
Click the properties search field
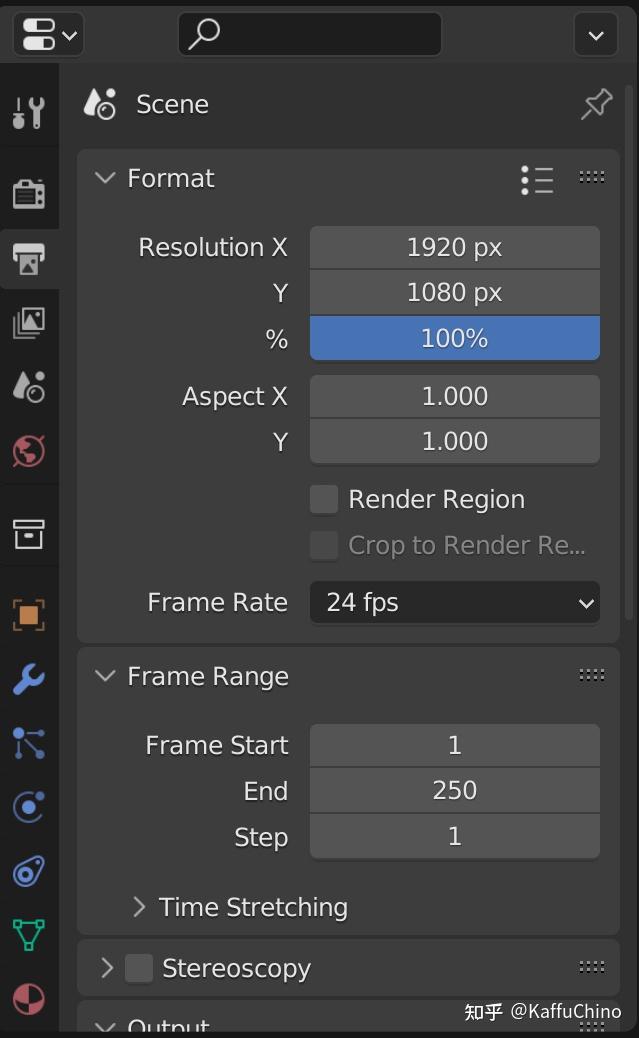[310, 34]
